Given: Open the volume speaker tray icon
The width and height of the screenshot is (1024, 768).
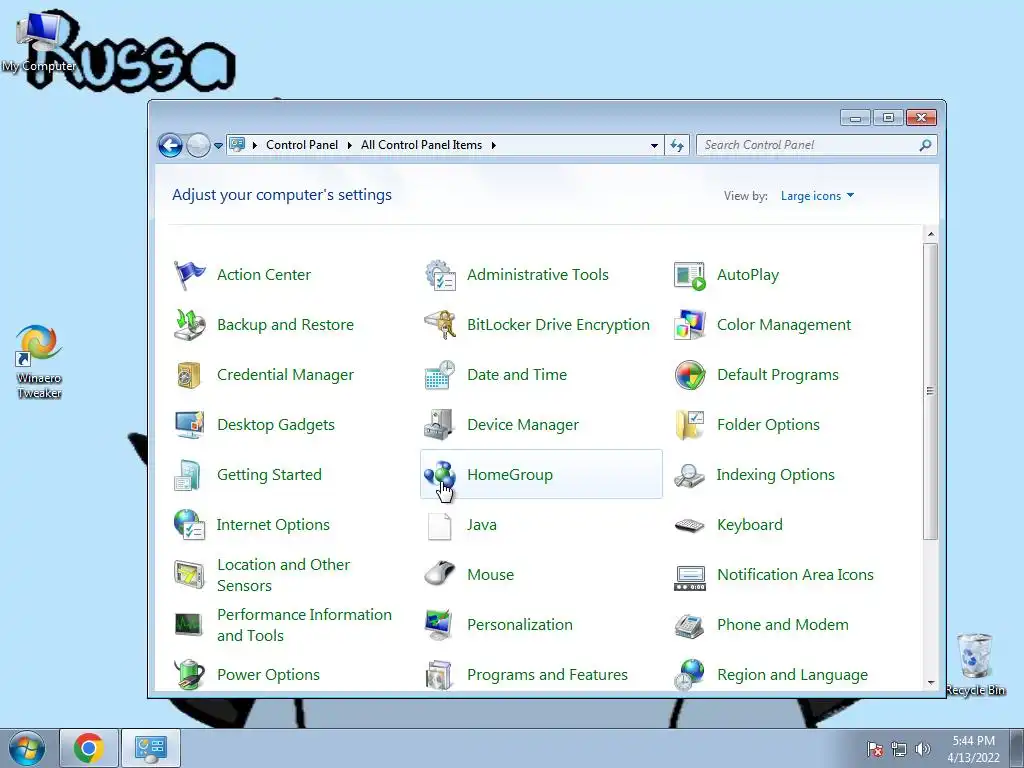Looking at the screenshot, I should coord(923,749).
